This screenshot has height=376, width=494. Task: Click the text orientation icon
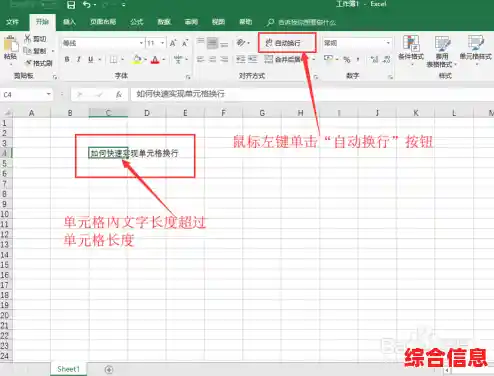tap(241, 43)
